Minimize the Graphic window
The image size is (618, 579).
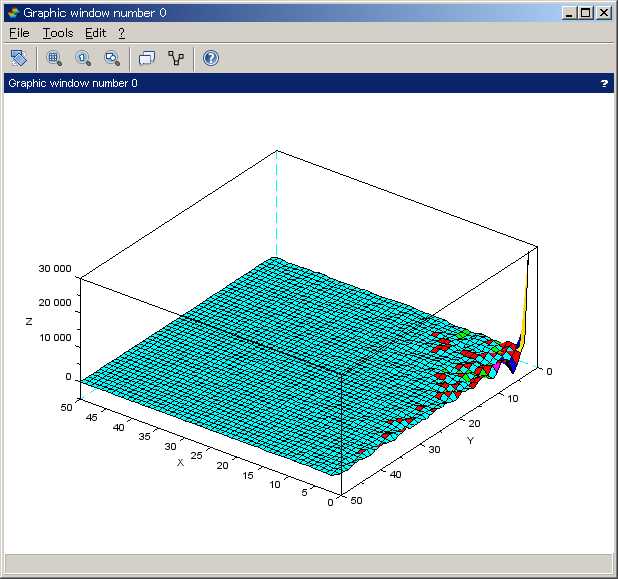[569, 13]
